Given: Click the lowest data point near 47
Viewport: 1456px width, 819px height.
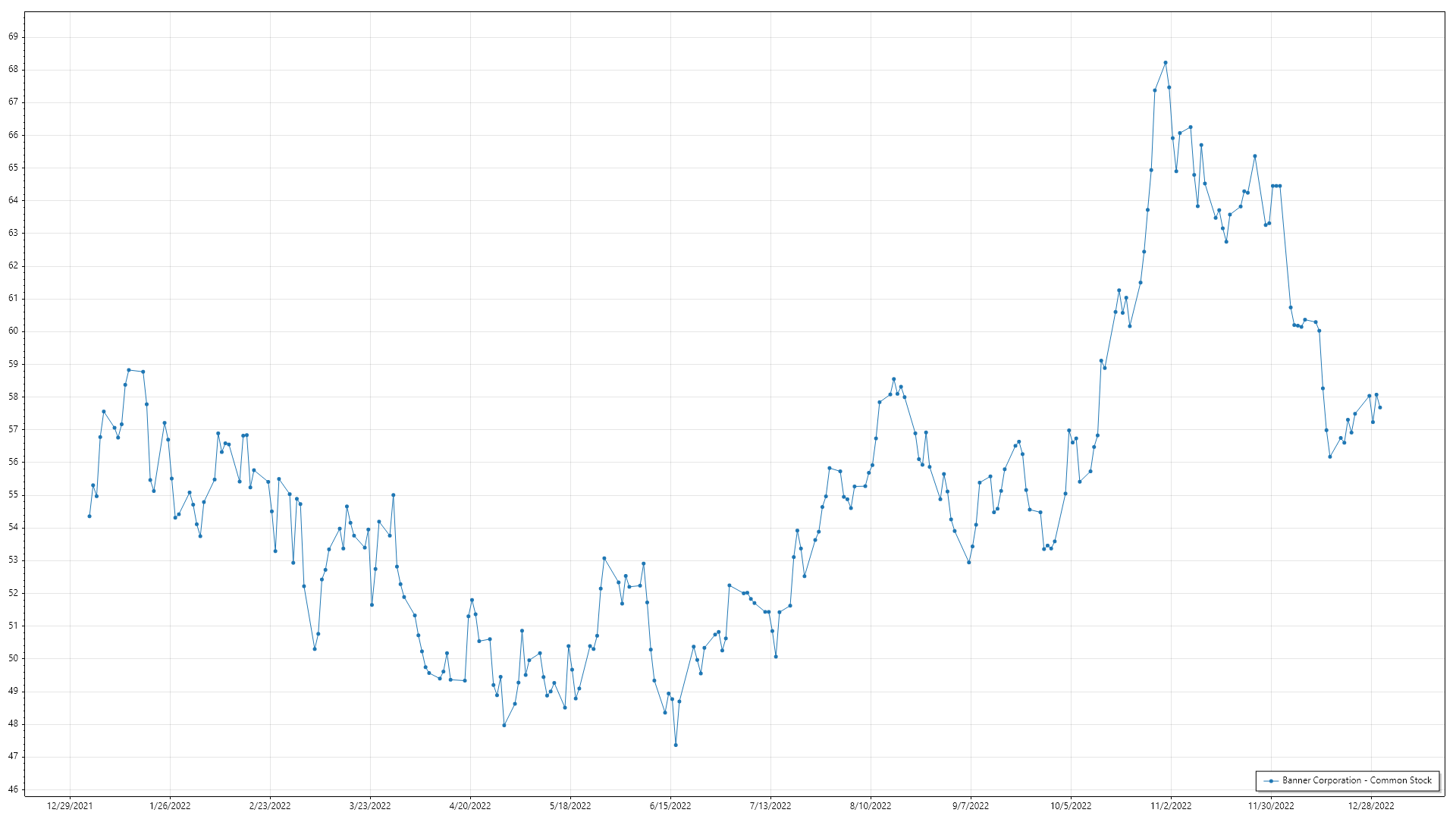Looking at the screenshot, I should tap(676, 745).
